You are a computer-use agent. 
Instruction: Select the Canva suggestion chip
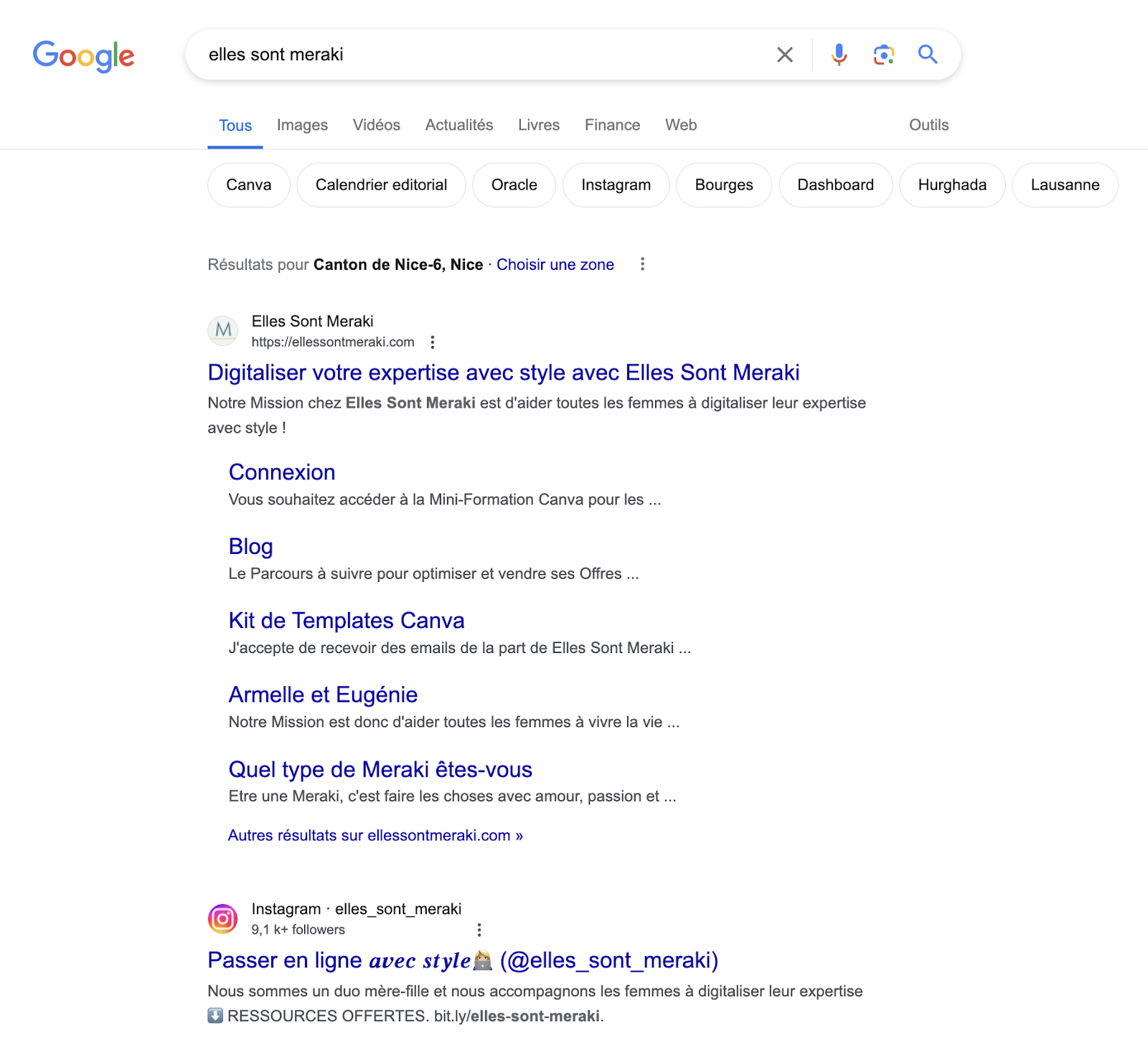(x=249, y=185)
